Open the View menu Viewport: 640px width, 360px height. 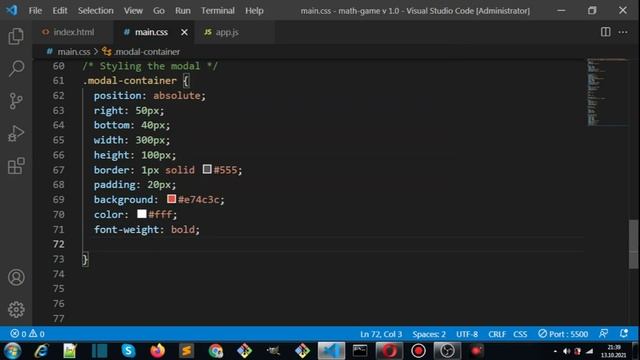click(133, 11)
